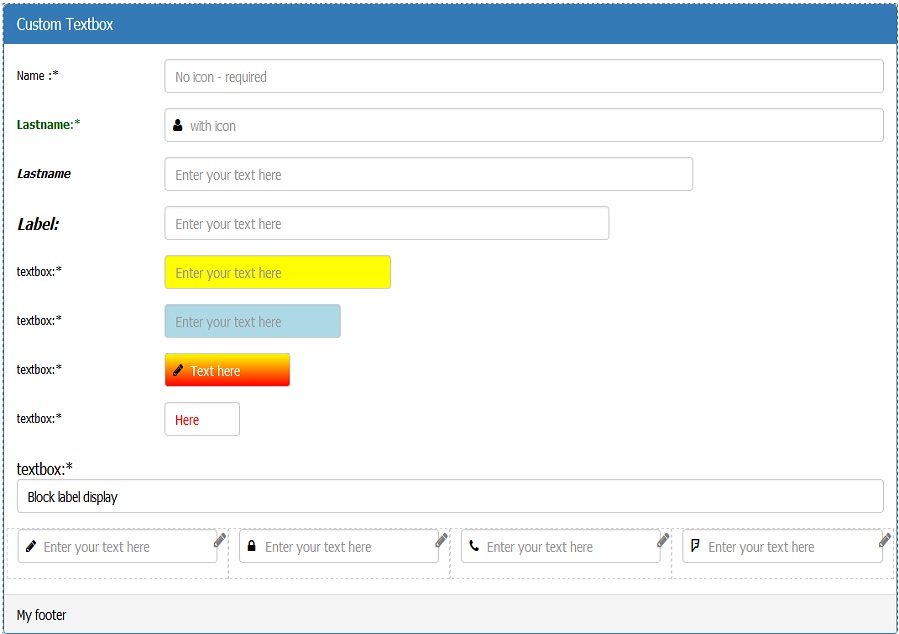
Task: Click the textbox next to the Label heading
Action: coord(386,222)
